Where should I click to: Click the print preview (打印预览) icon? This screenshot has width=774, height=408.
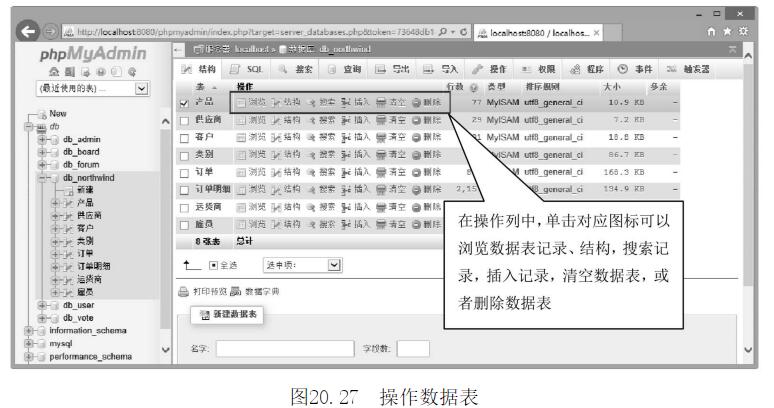183,291
